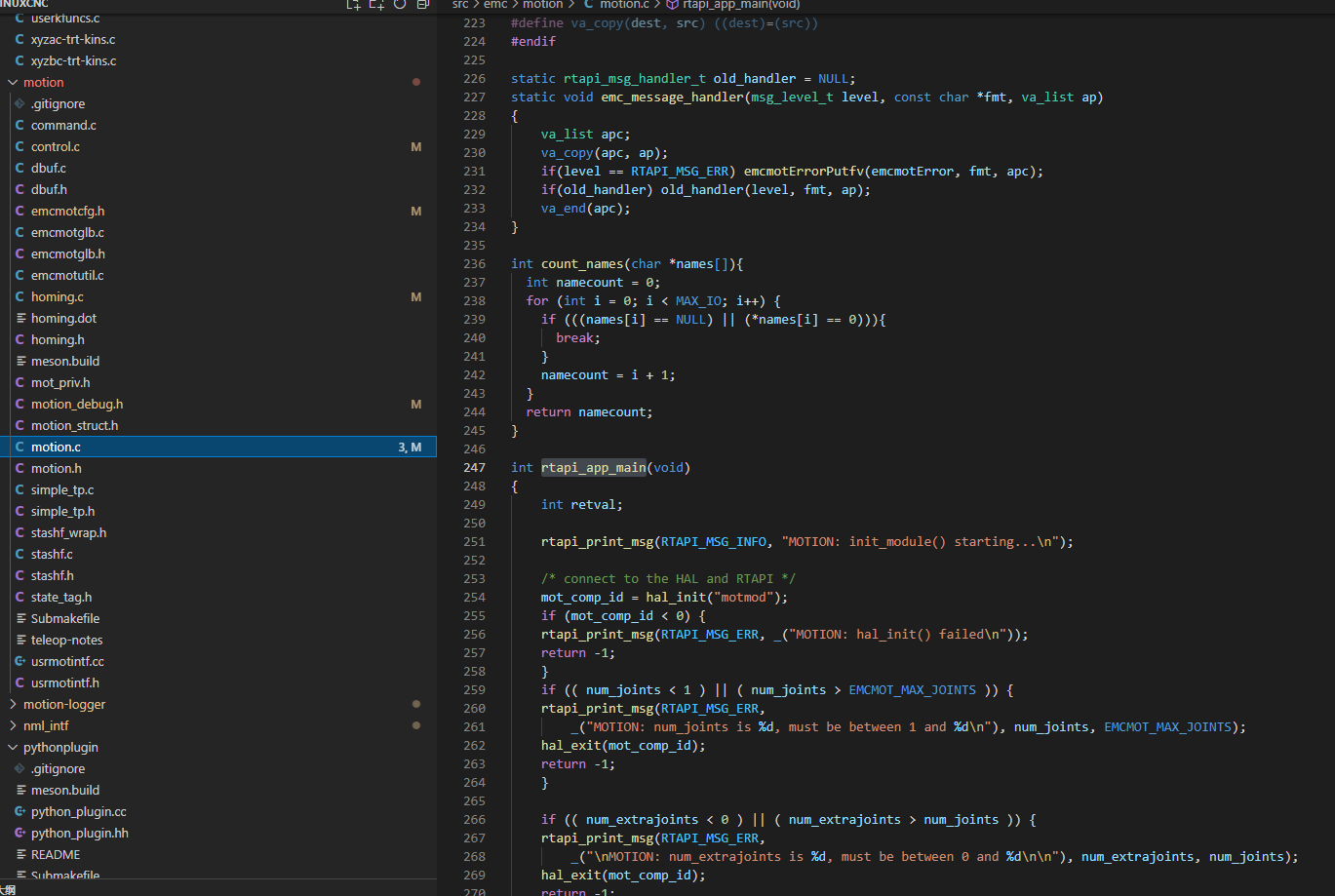Open homing.c file

pyautogui.click(x=218, y=296)
